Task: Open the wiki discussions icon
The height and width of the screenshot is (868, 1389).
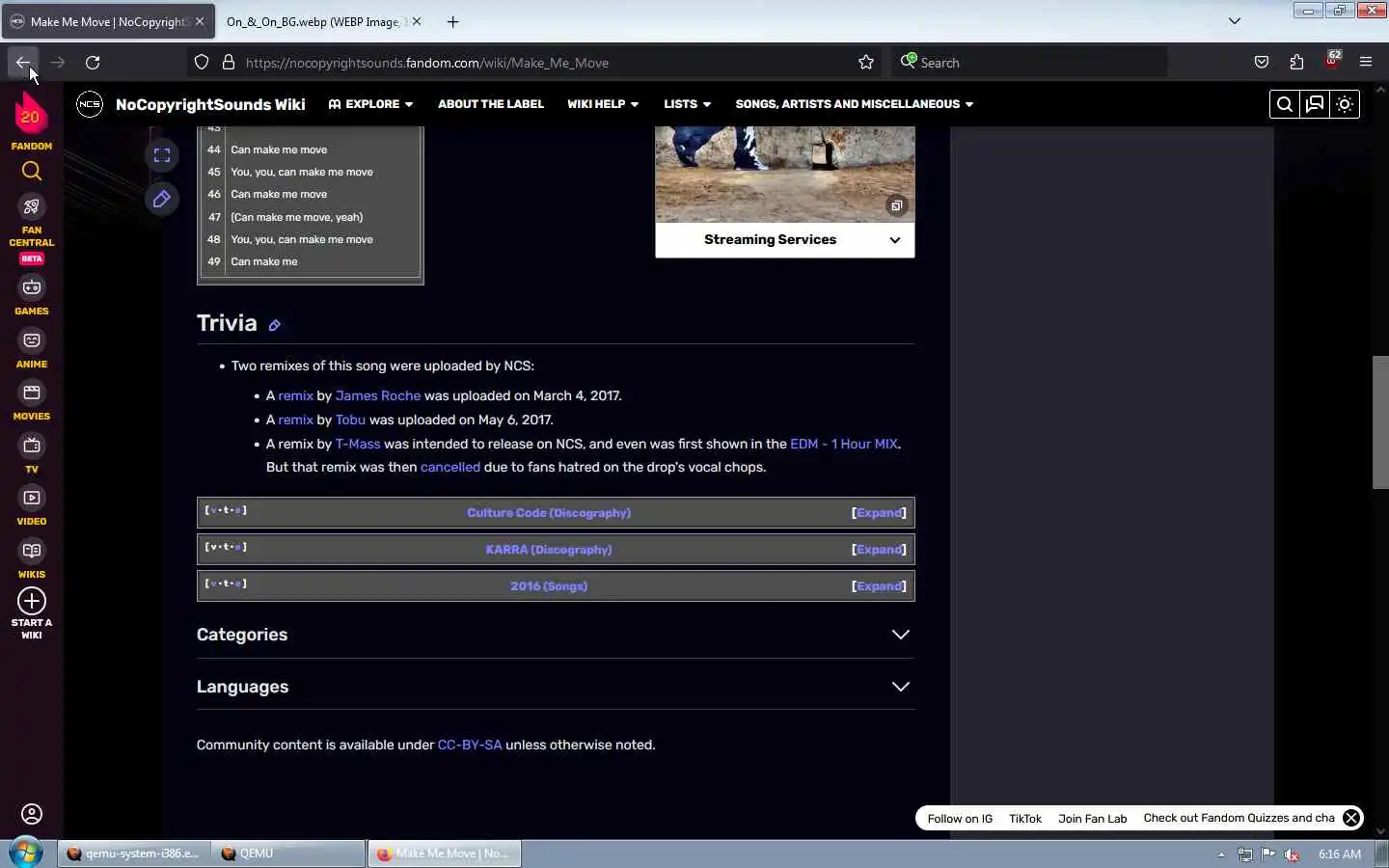Action: coord(1315,104)
